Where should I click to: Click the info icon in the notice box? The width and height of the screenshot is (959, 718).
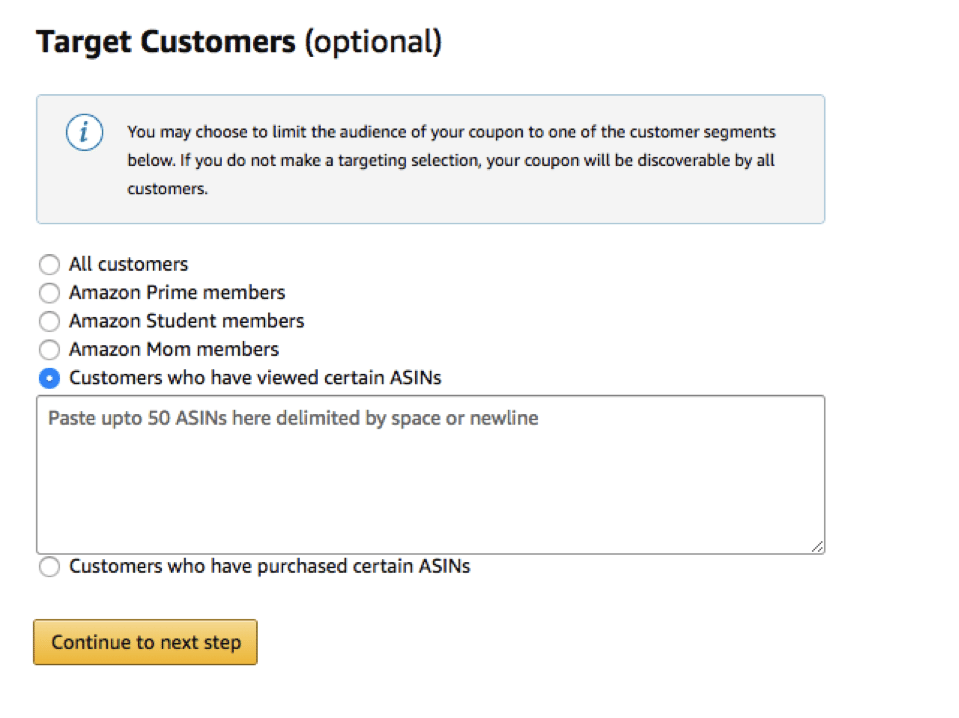(x=84, y=132)
